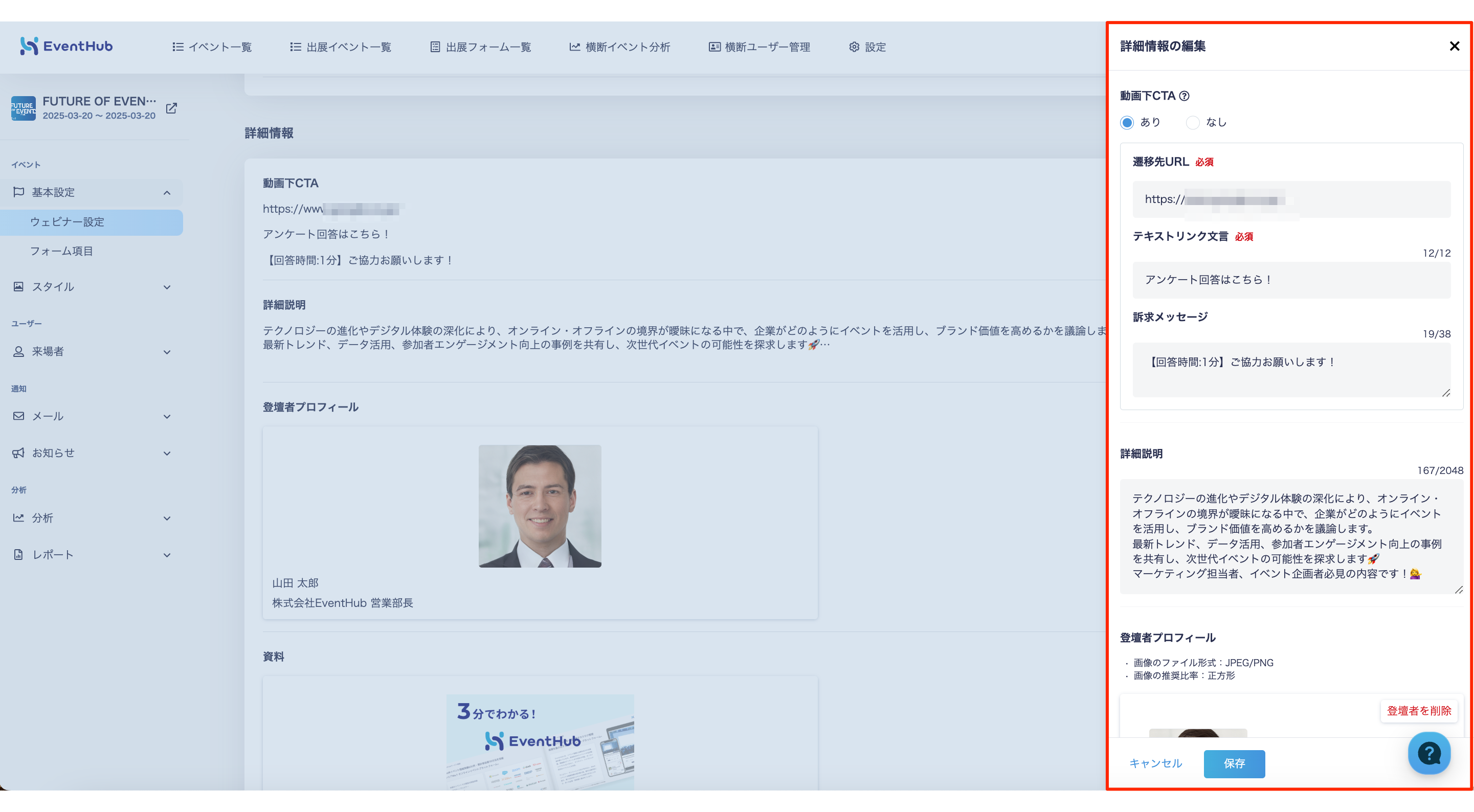Screen dimensions: 1474x812
Task: Expand the レポート section
Action: pyautogui.click(x=167, y=555)
